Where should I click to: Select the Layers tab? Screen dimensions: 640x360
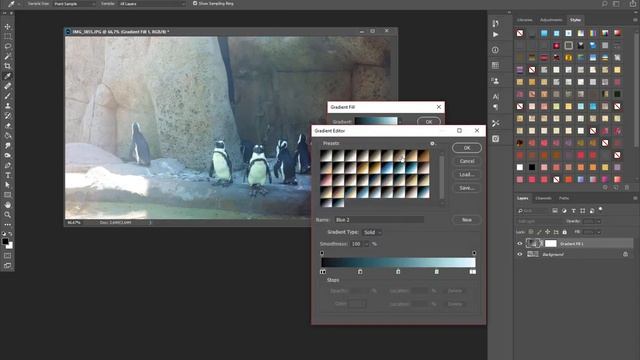pos(522,198)
